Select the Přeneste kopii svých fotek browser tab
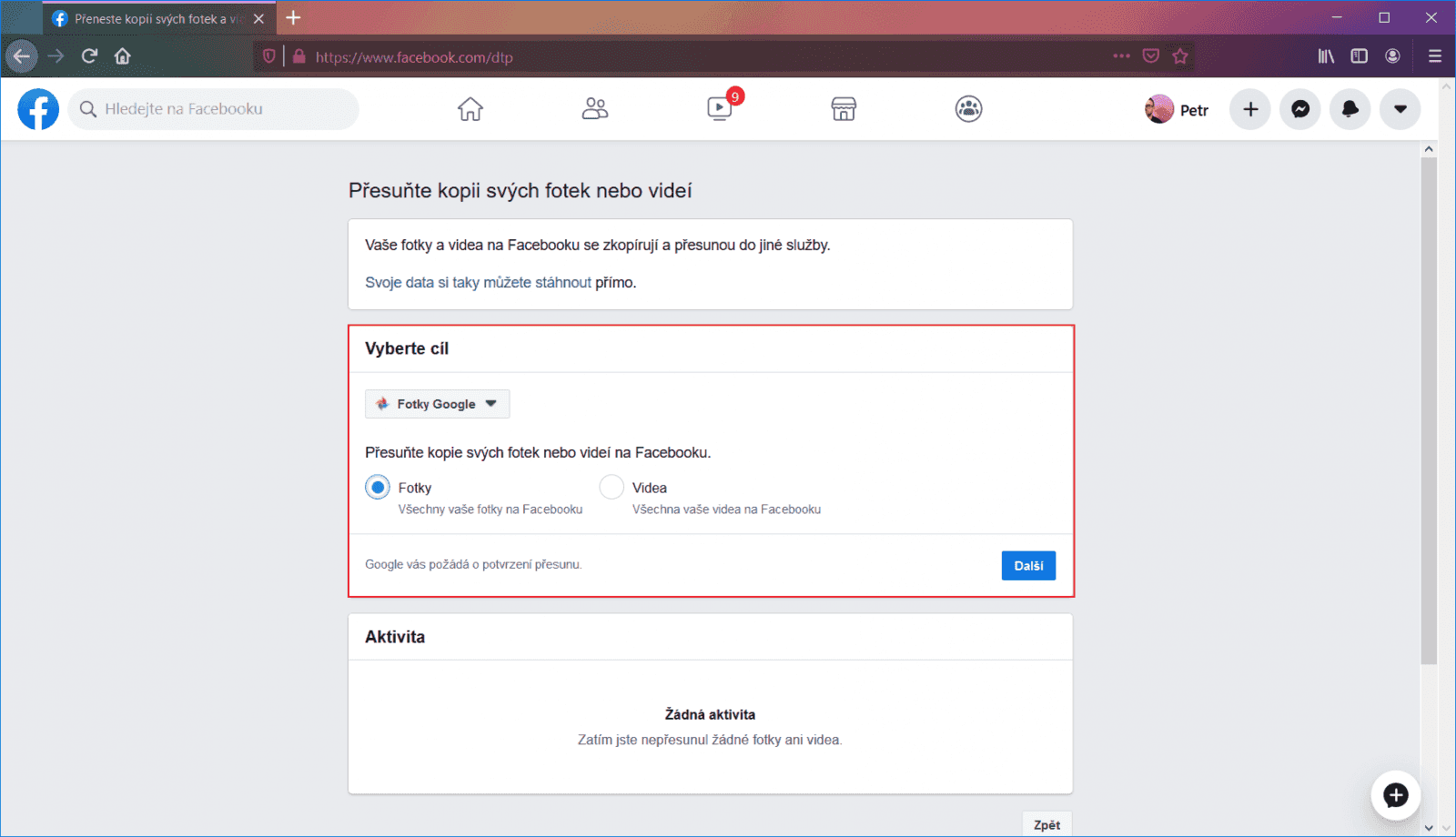 158,18
